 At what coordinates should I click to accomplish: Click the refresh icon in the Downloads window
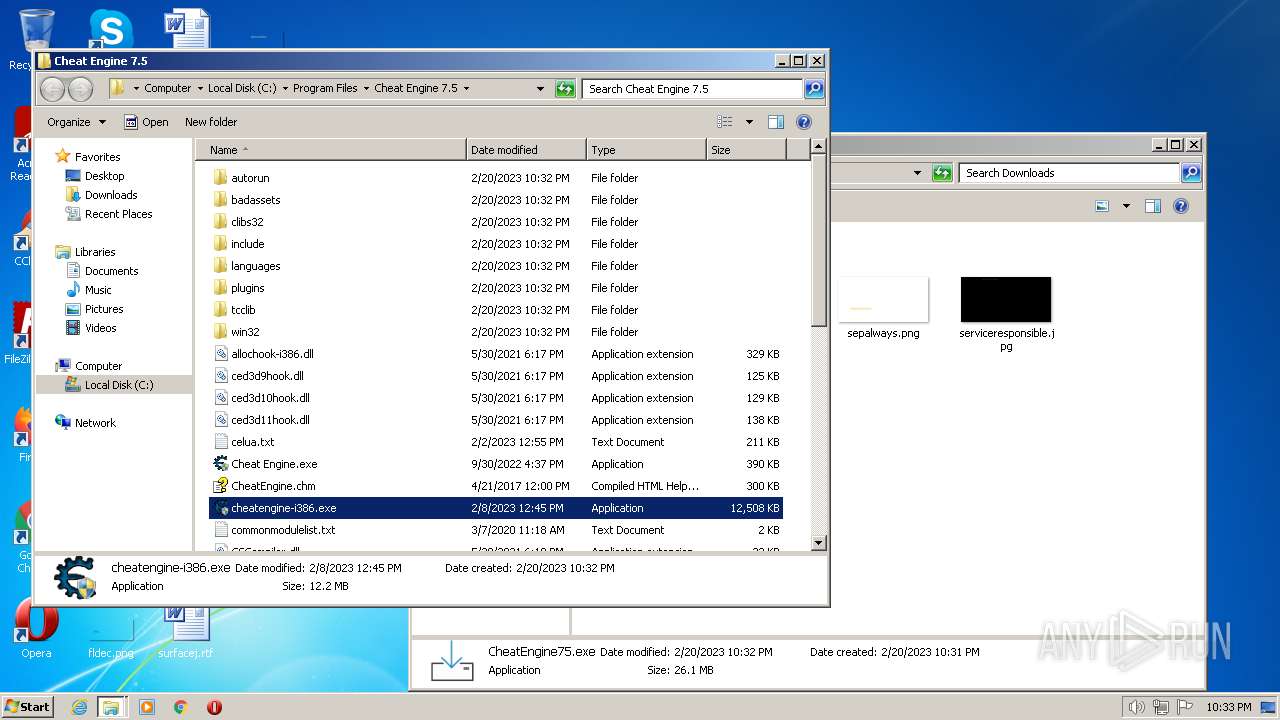tap(942, 173)
